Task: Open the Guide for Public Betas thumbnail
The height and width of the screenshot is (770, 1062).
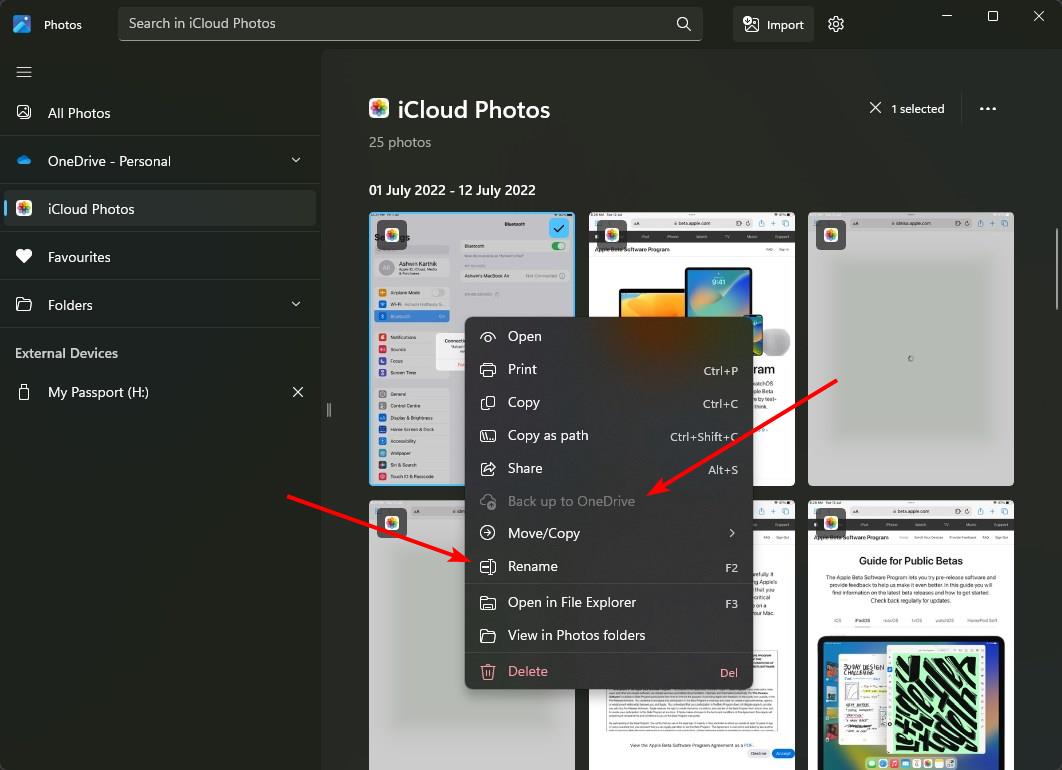Action: [910, 635]
